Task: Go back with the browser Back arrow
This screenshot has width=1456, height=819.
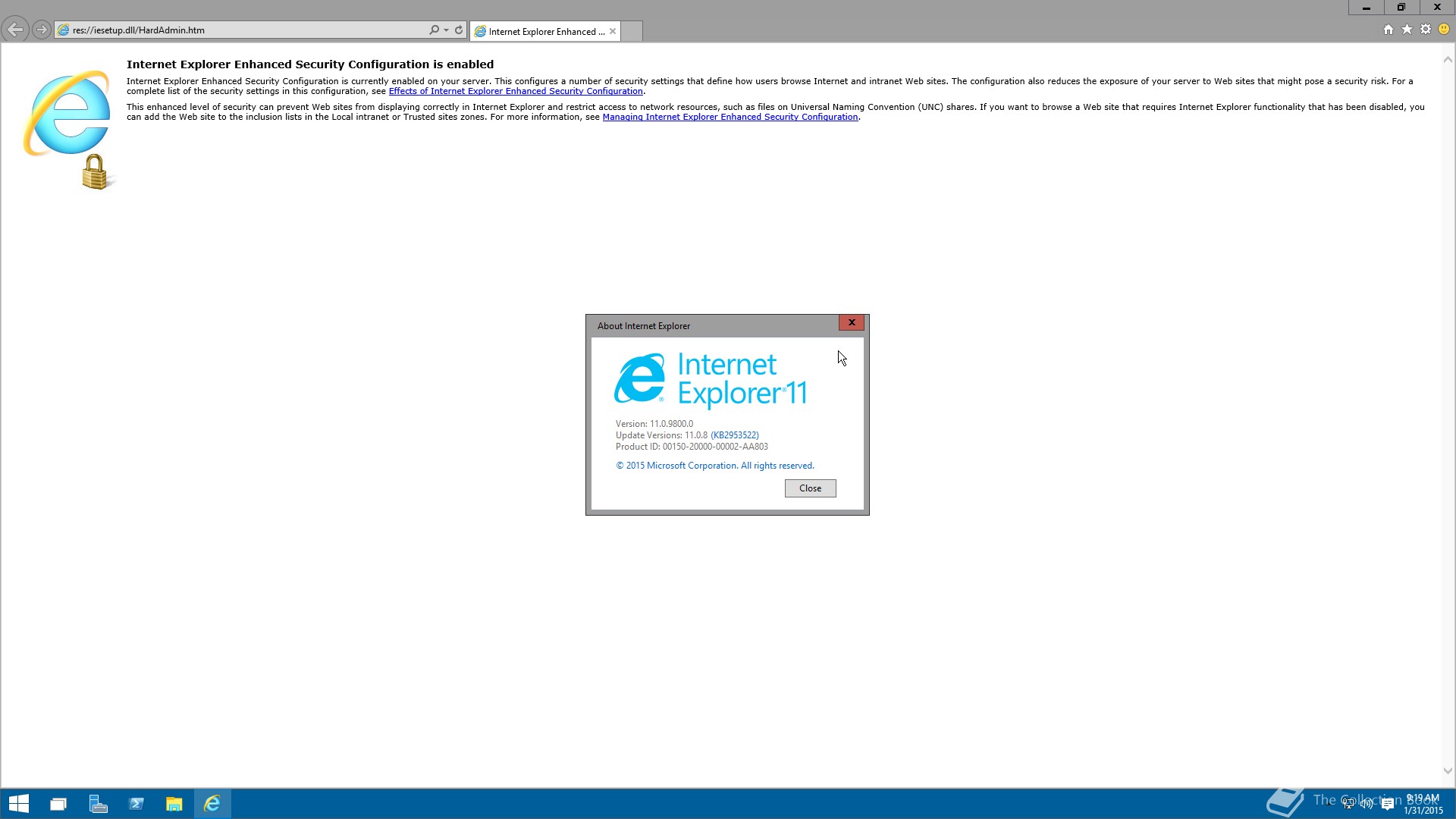Action: (15, 30)
